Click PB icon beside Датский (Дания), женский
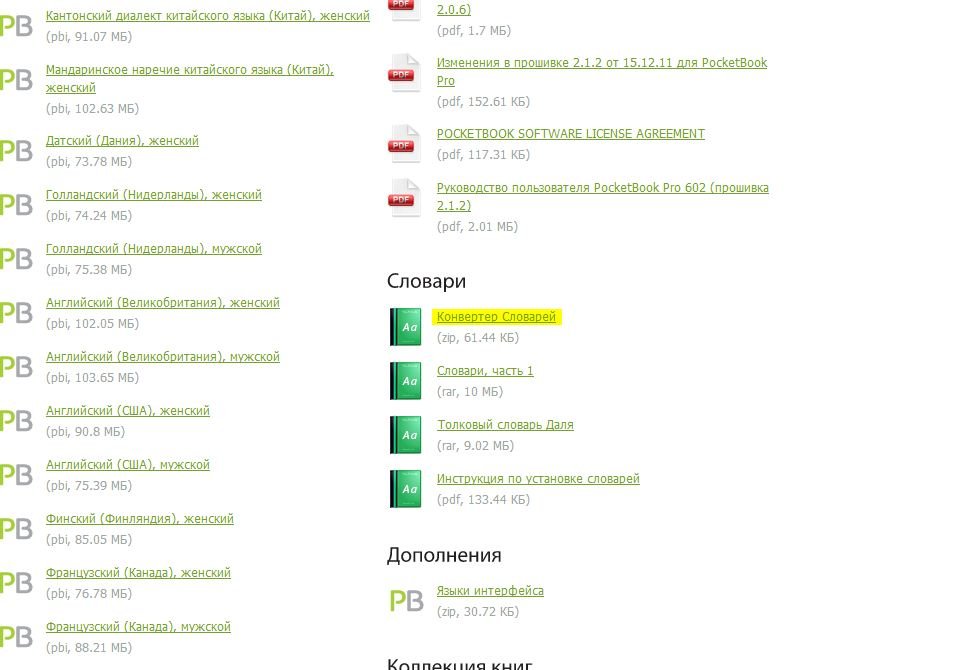The height and width of the screenshot is (670, 961). [x=16, y=151]
